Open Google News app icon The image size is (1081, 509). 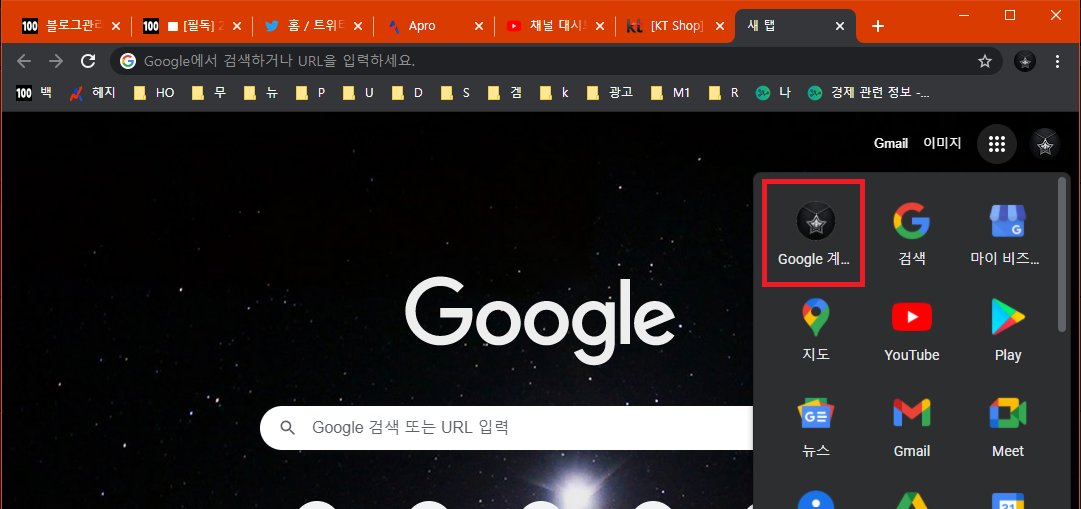pyautogui.click(x=815, y=426)
